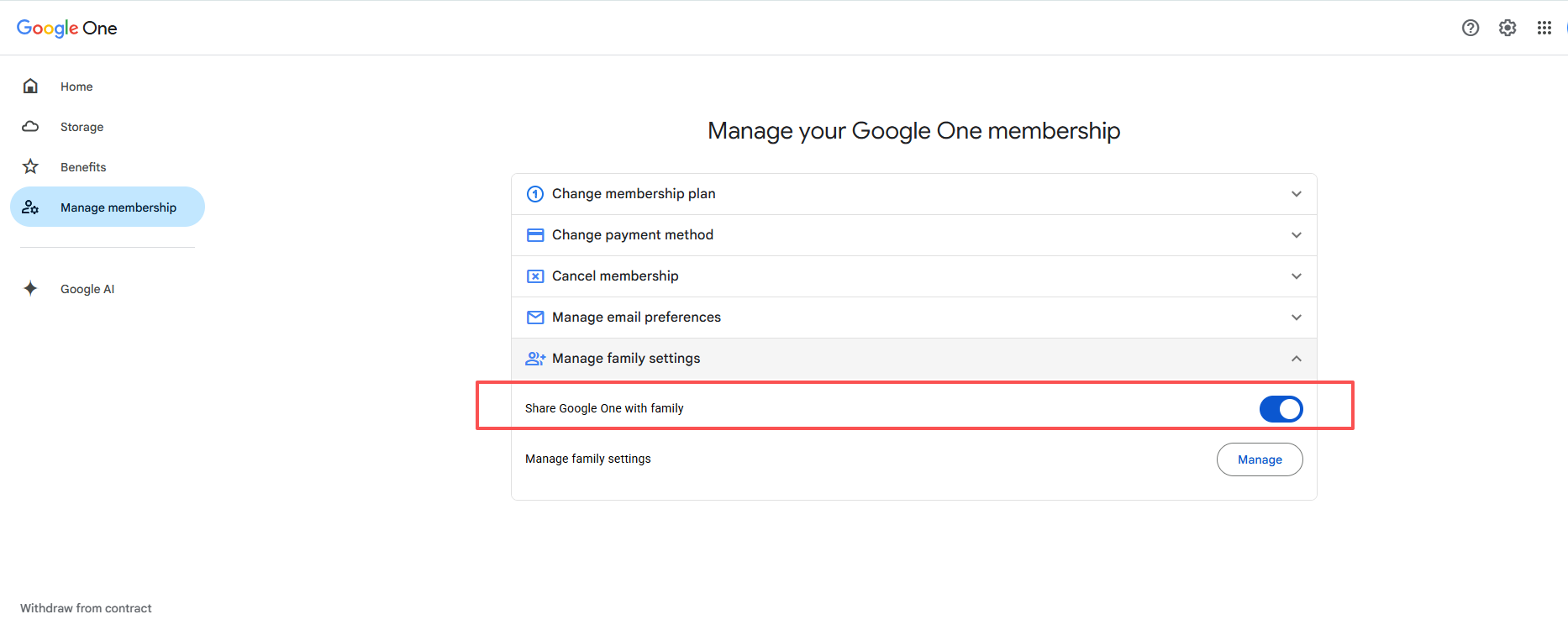
Task: Click the Manage membership person-gear icon
Action: click(x=30, y=207)
